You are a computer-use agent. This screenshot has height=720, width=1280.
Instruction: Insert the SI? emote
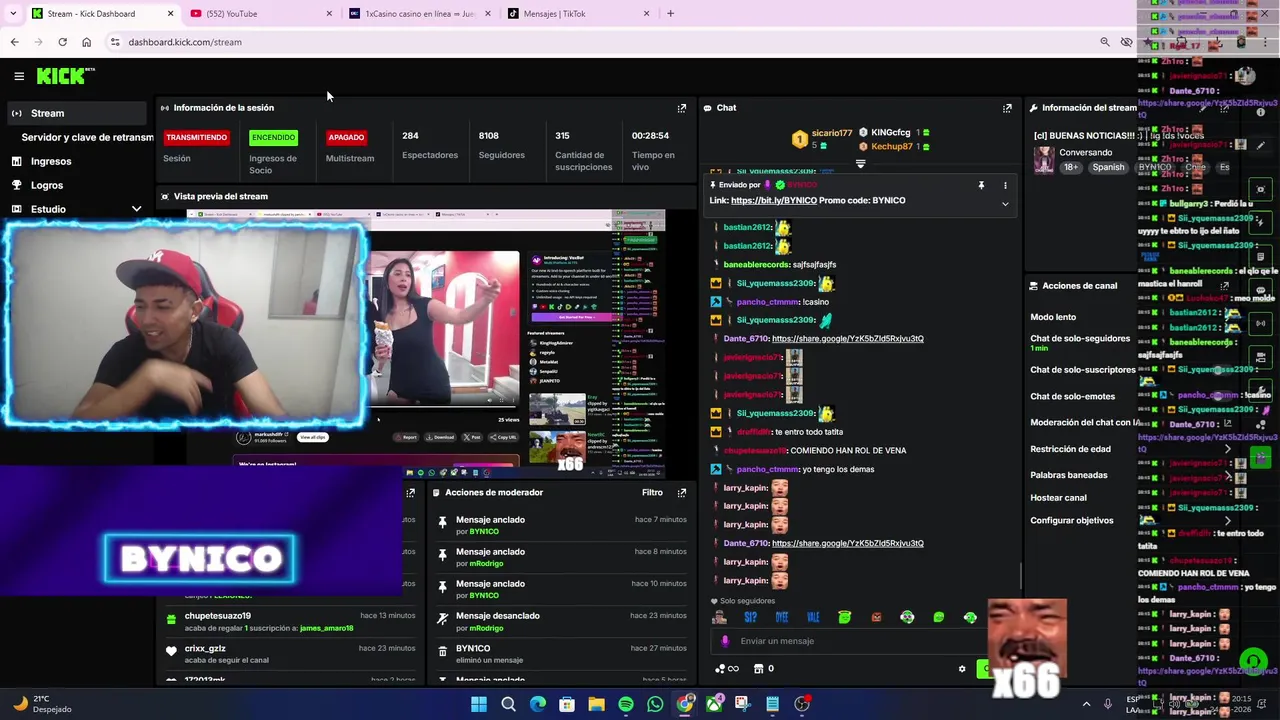click(750, 618)
